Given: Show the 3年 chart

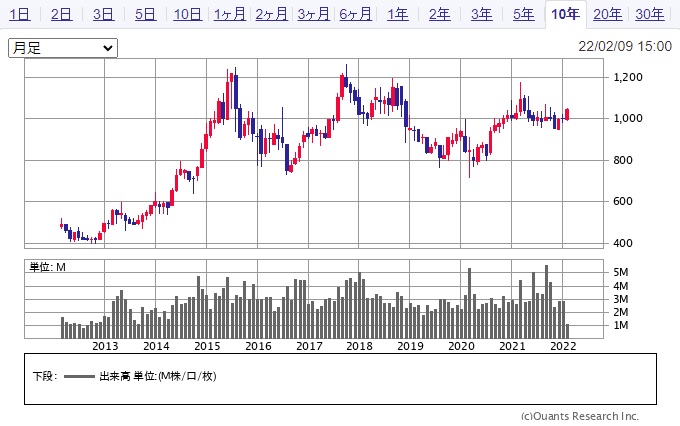Looking at the screenshot, I should 482,14.
